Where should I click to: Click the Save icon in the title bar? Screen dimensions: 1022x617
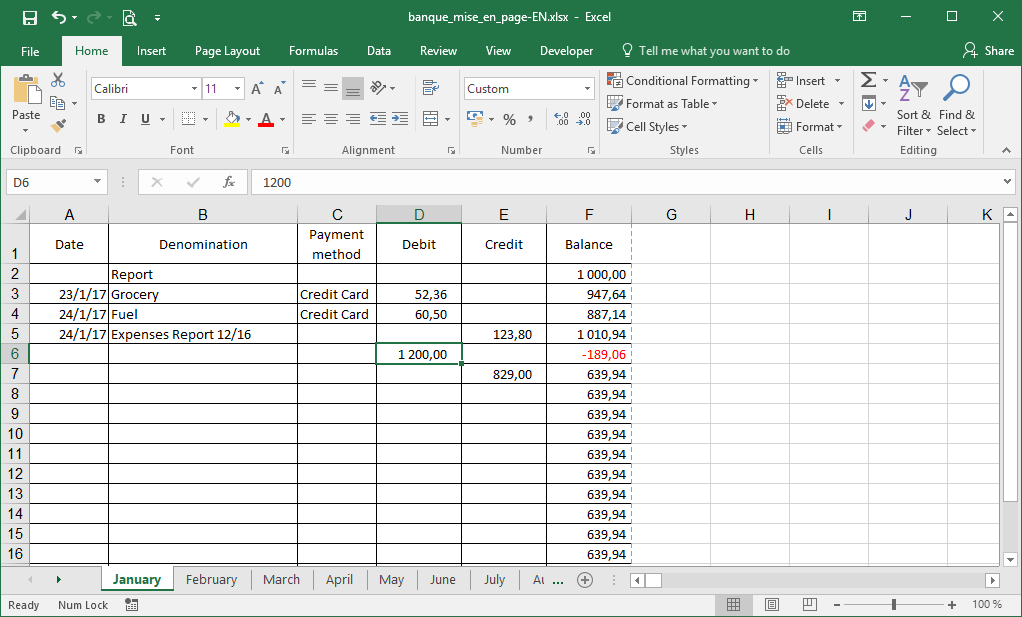29,17
